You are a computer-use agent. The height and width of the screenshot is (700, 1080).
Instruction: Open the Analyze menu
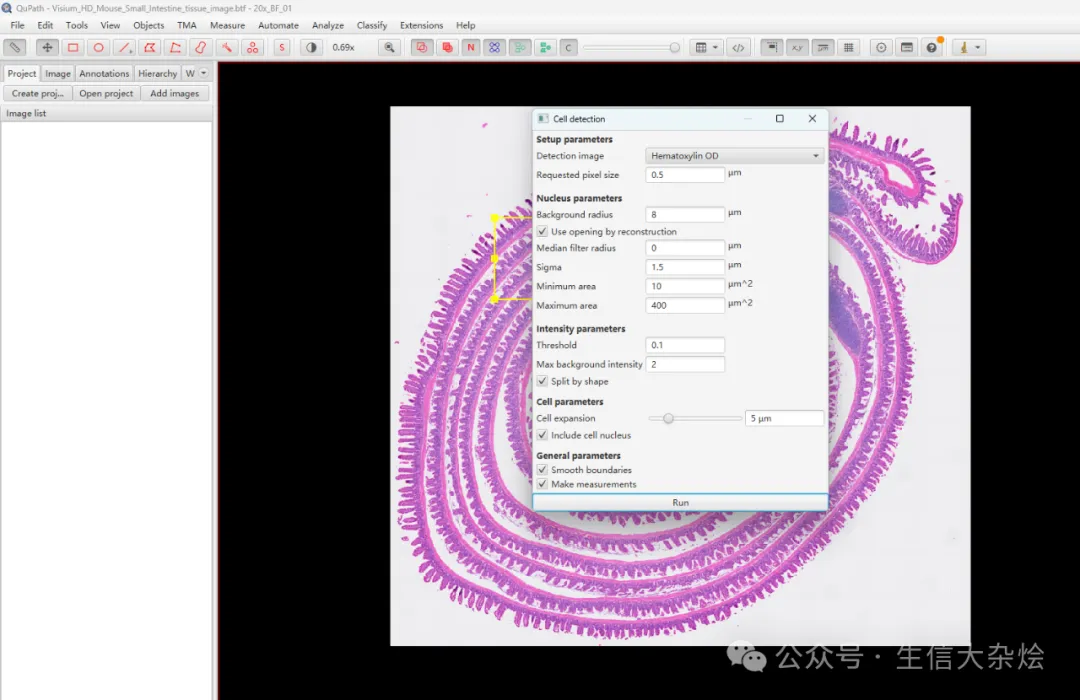pos(328,25)
